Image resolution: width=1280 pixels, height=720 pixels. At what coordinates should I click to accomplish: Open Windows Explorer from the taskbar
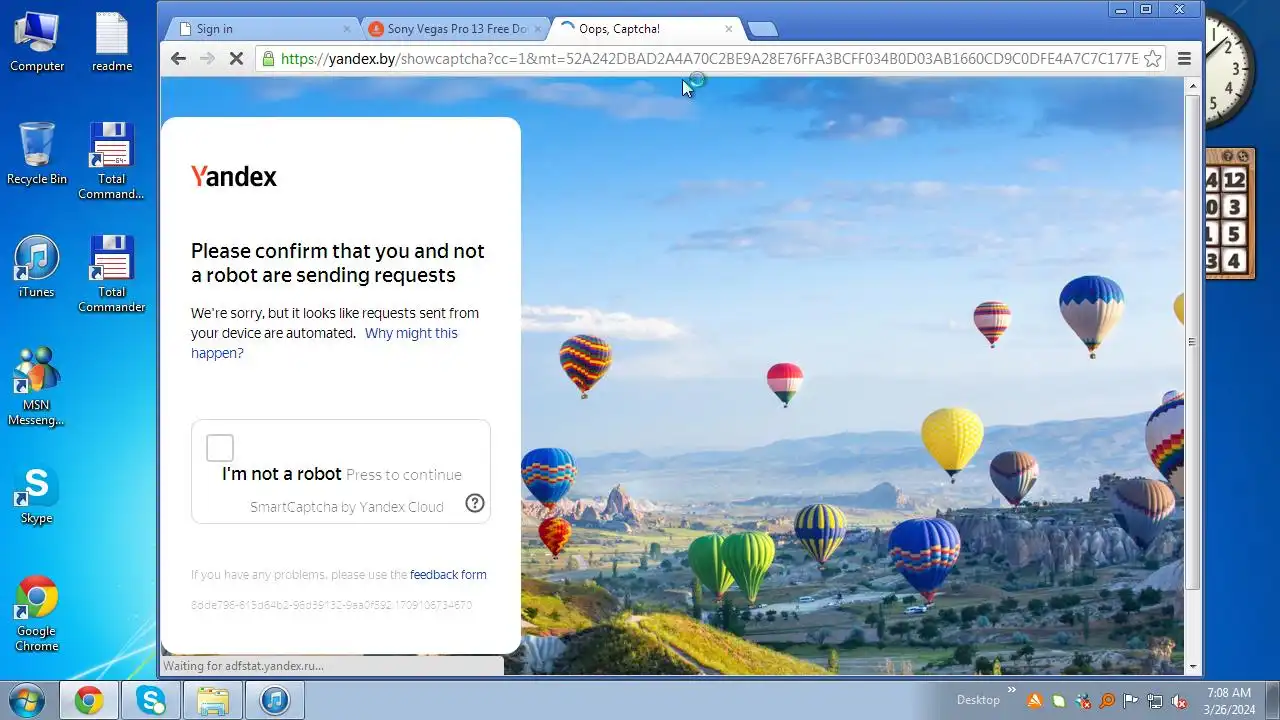coord(213,700)
